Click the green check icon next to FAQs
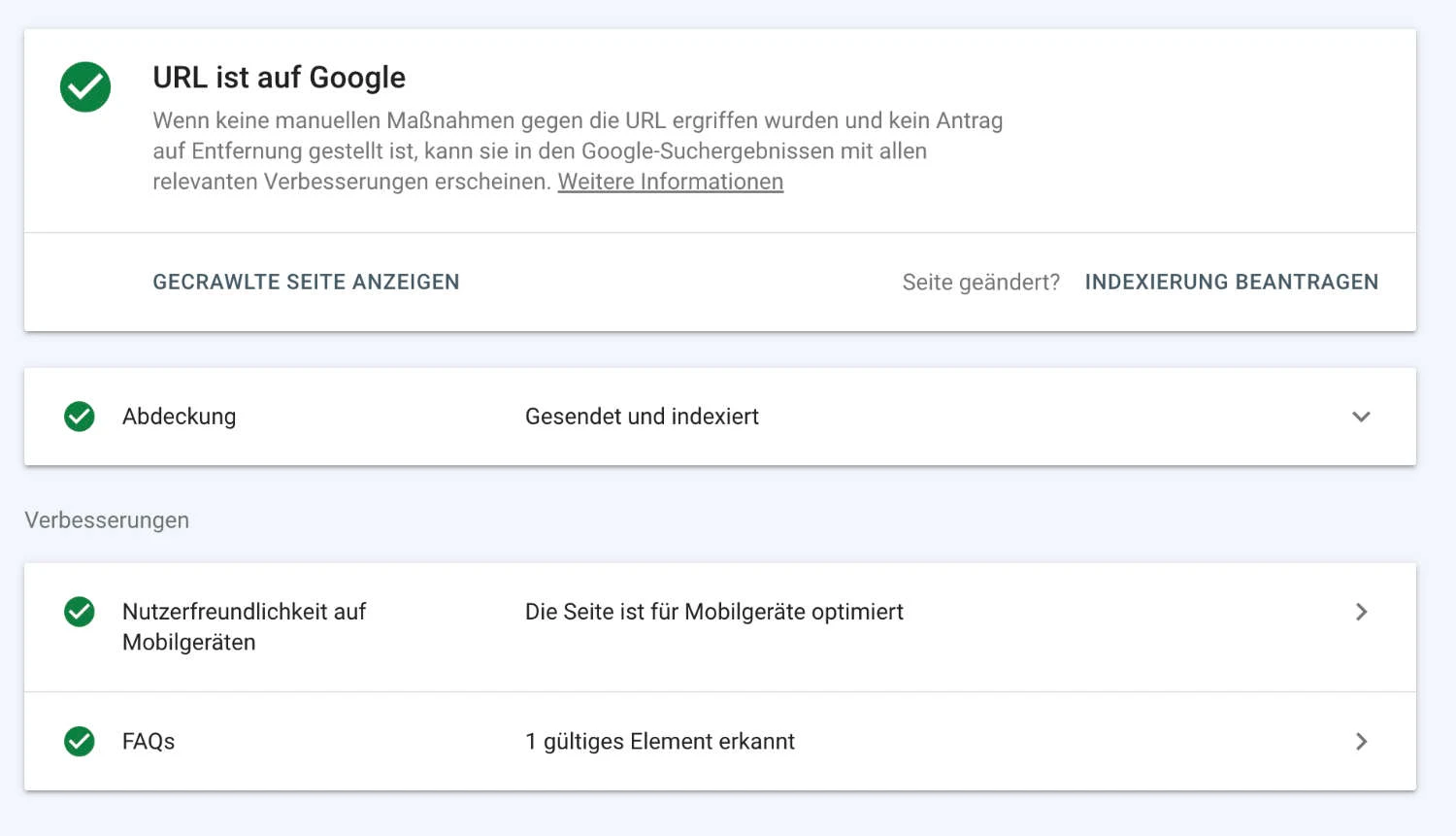 [80, 742]
